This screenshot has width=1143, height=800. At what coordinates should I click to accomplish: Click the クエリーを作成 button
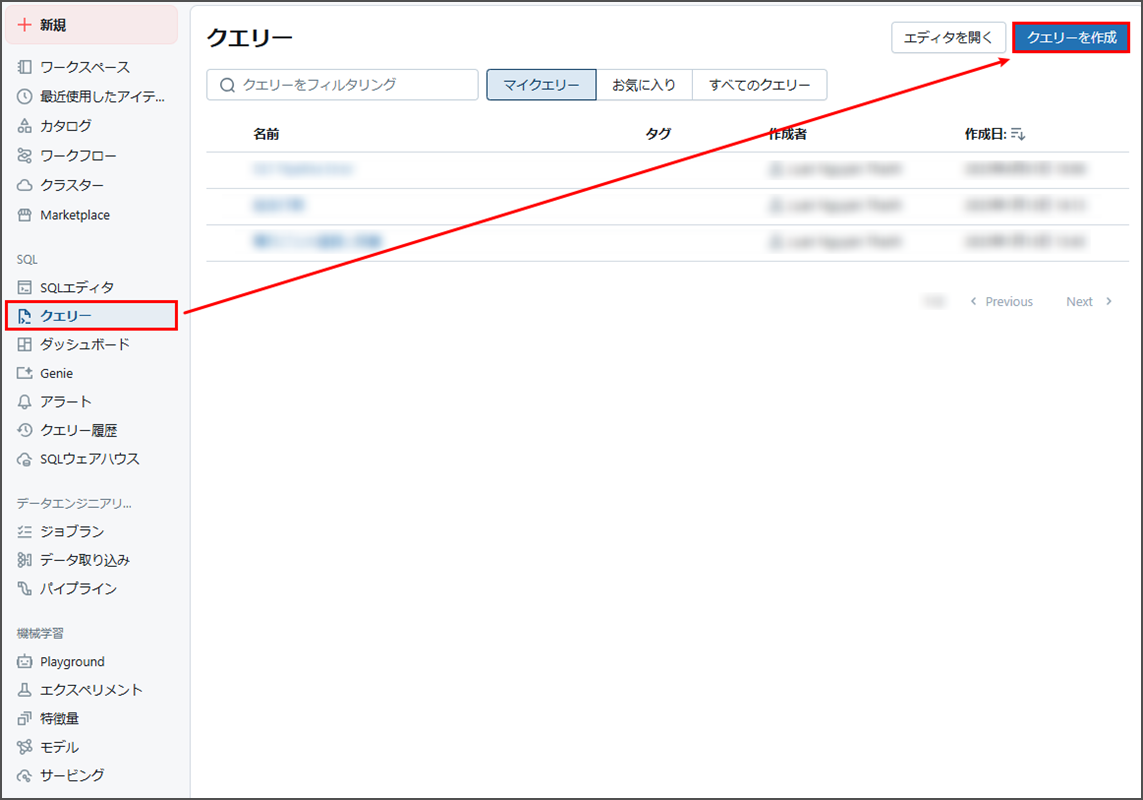[1071, 37]
